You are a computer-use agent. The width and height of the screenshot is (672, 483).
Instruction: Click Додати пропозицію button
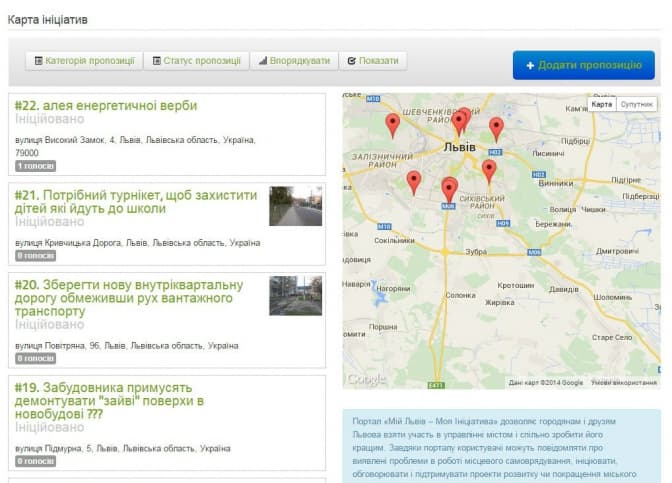pyautogui.click(x=583, y=65)
